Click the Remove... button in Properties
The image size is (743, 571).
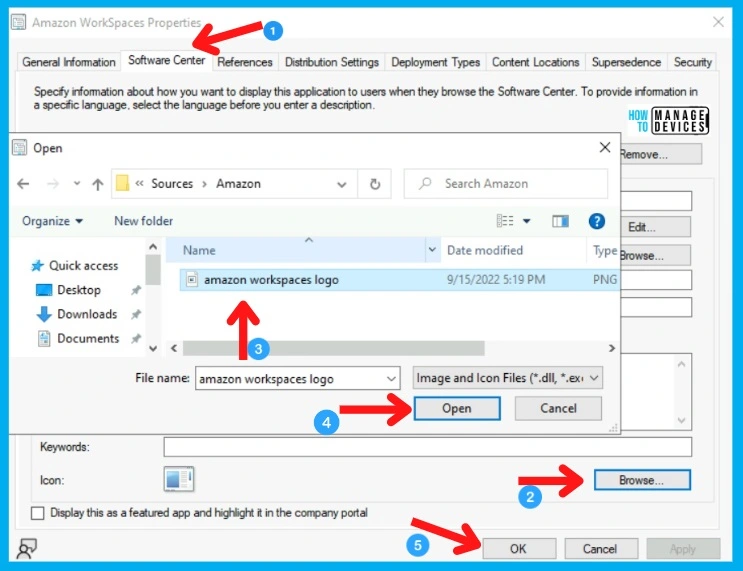coord(661,154)
